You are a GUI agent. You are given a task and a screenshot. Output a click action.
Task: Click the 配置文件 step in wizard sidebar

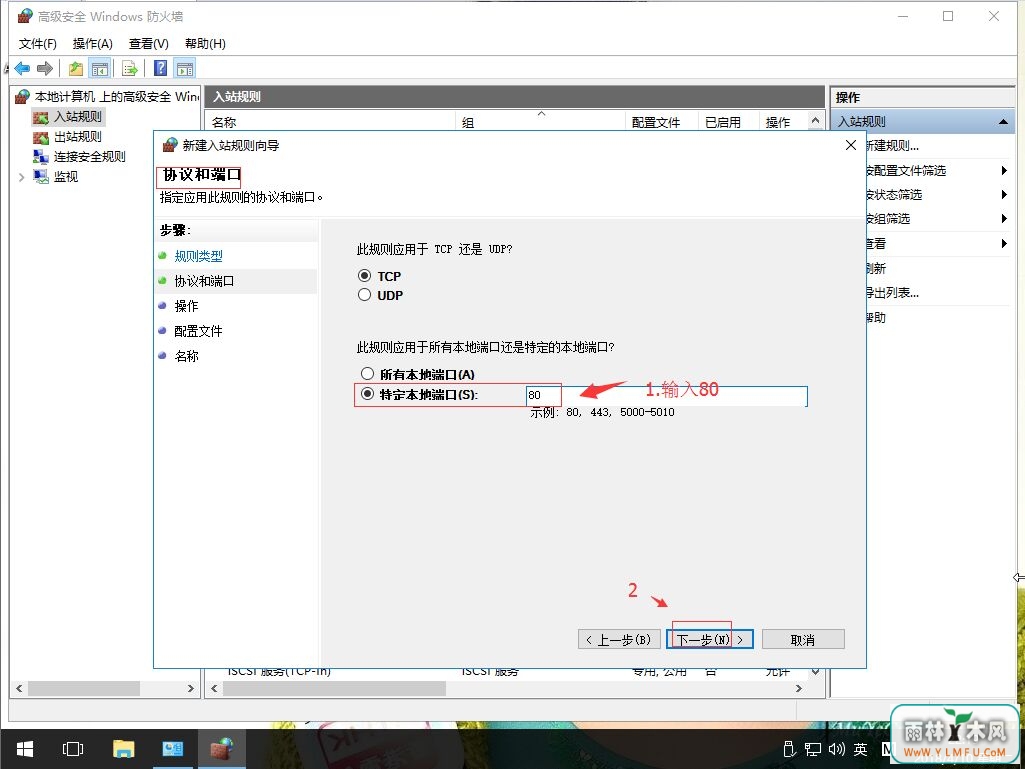coord(198,331)
